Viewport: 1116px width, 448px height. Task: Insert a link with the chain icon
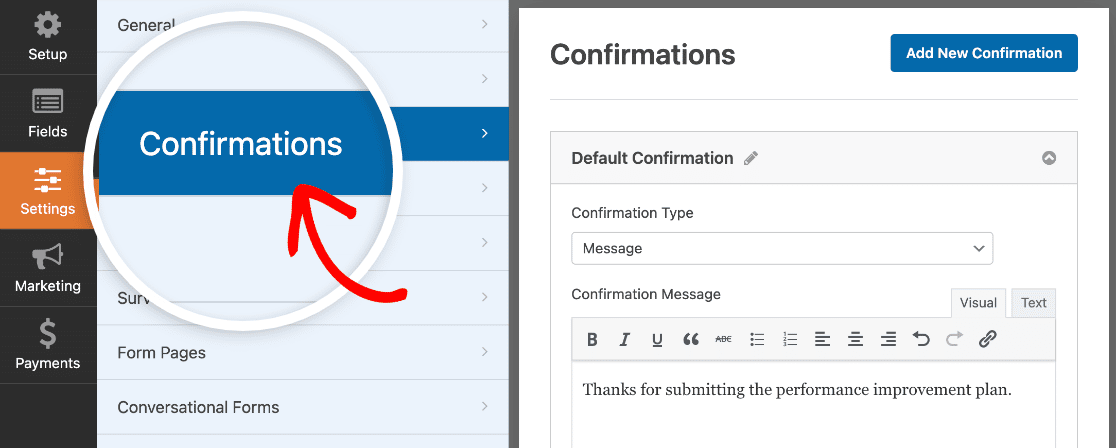point(986,340)
